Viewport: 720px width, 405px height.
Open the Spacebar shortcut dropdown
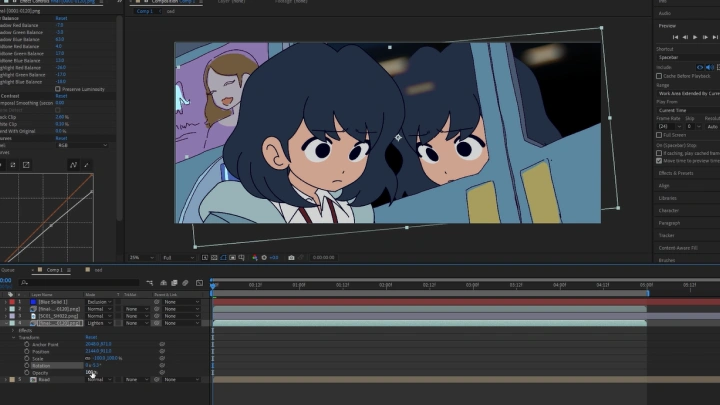(x=689, y=57)
